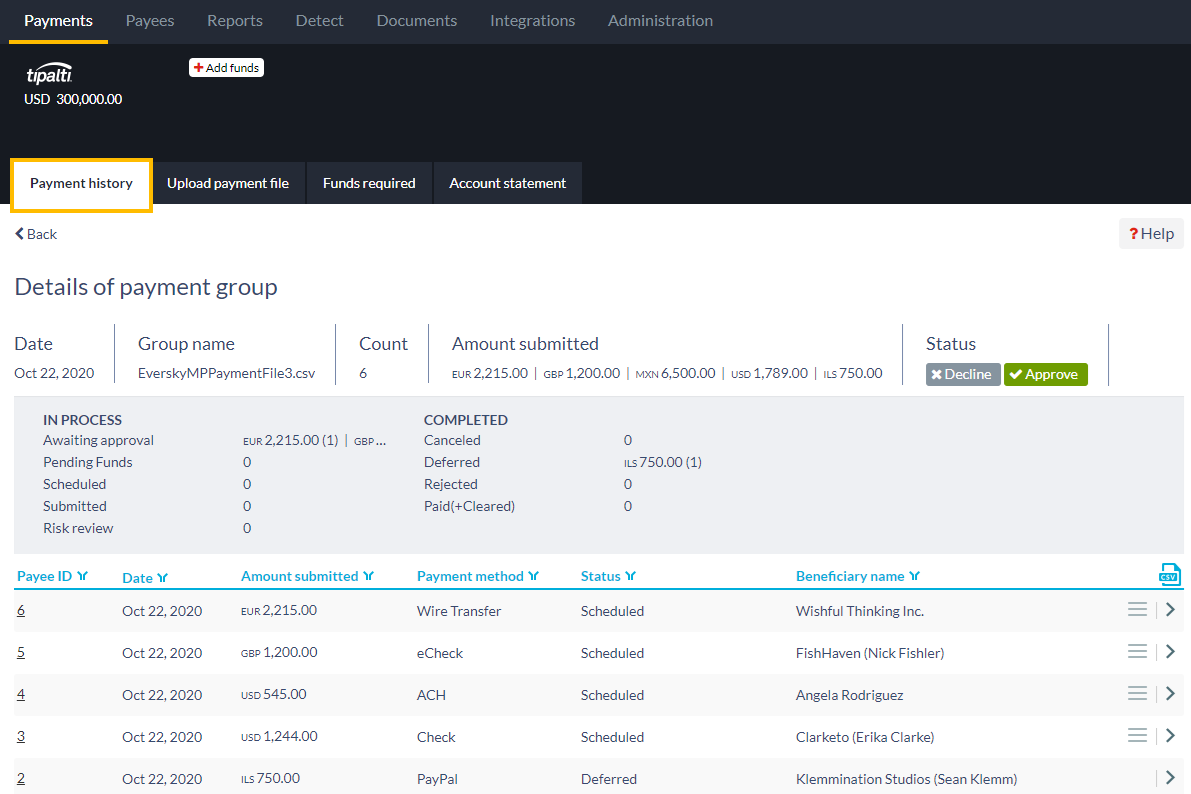Export table using the CSV icon
Screen dimensions: 1191x794
click(1169, 574)
